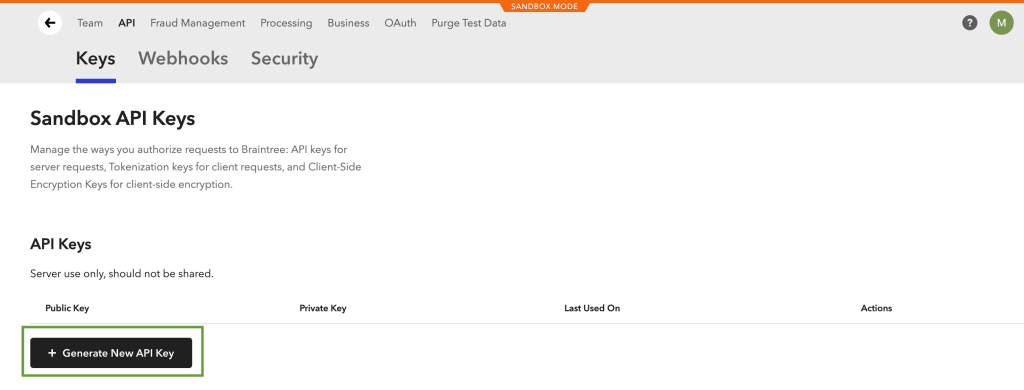Click the back arrow icon
Screen dimensions: 1024x390
click(x=50, y=23)
